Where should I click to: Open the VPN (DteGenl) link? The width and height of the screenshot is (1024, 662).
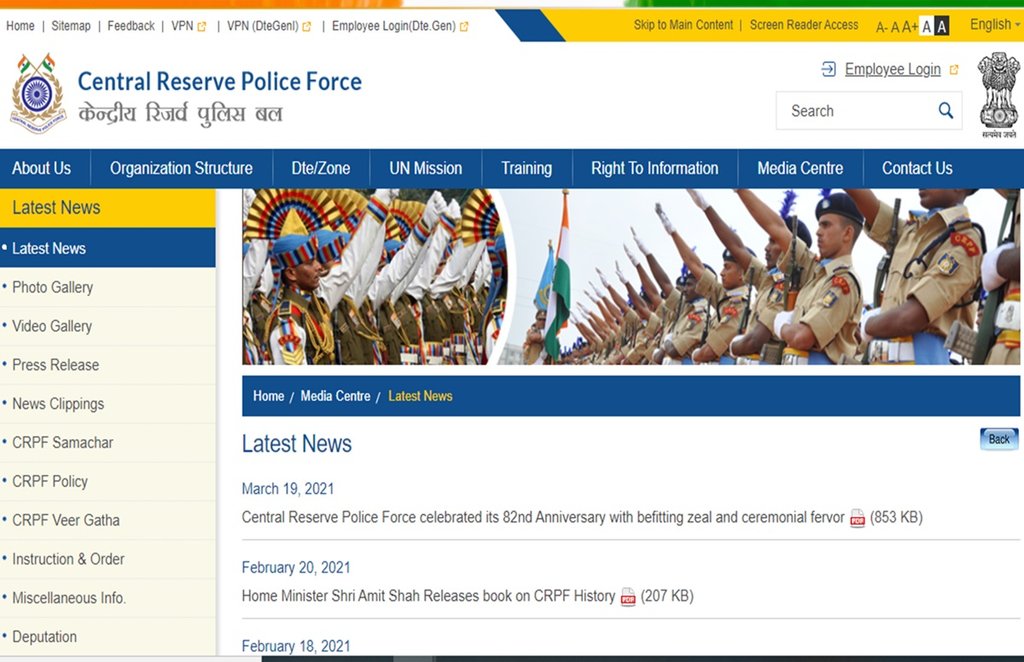point(263,26)
